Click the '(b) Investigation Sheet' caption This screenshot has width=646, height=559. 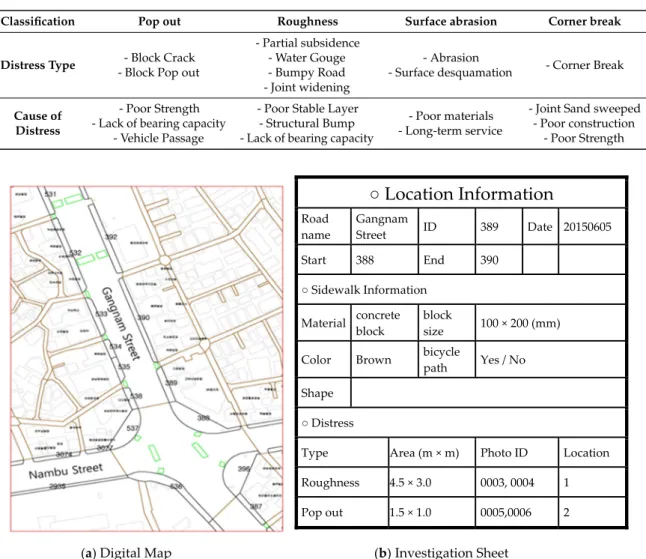click(x=441, y=552)
